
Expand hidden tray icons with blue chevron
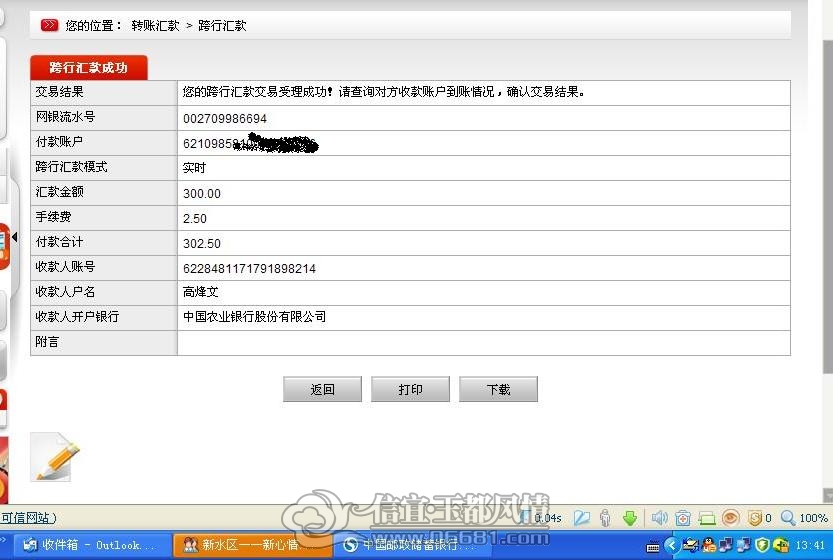tap(670, 545)
